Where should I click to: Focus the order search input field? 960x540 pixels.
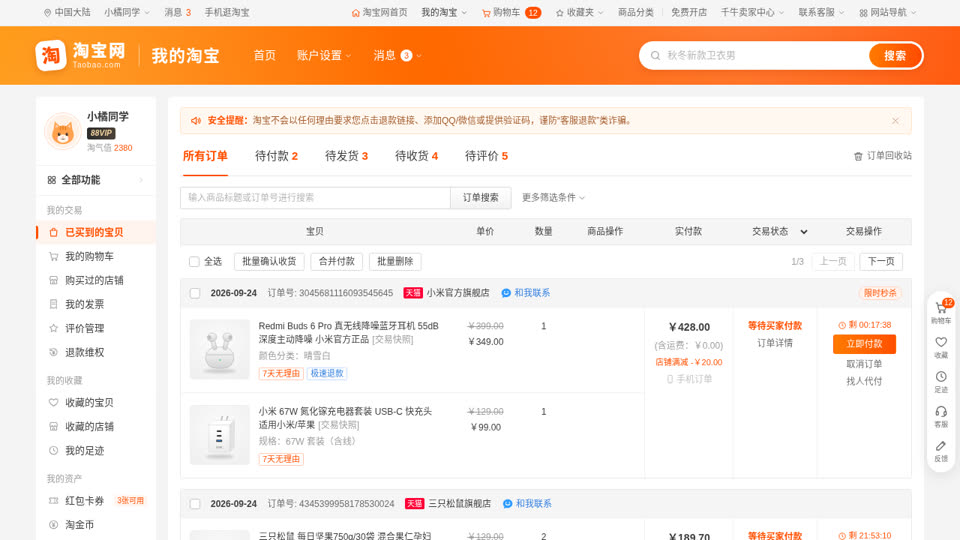coord(315,198)
